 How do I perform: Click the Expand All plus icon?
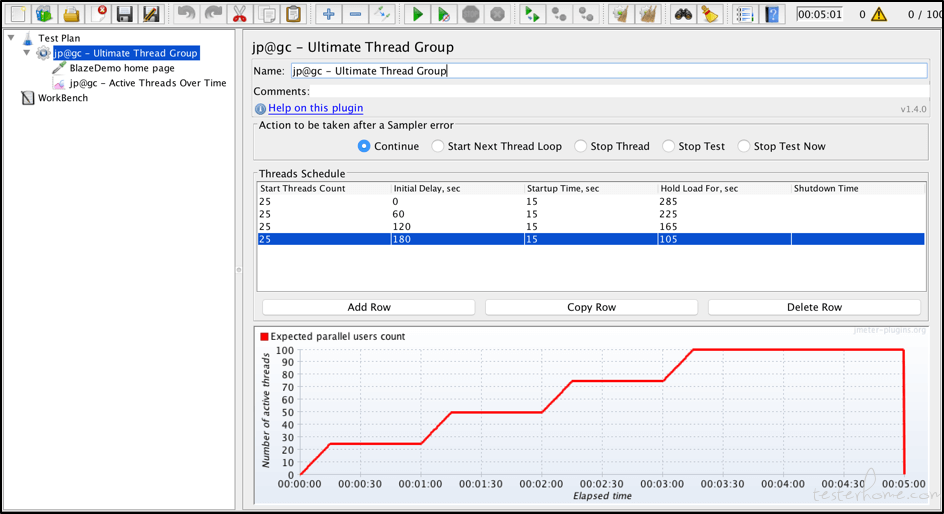pyautogui.click(x=329, y=14)
